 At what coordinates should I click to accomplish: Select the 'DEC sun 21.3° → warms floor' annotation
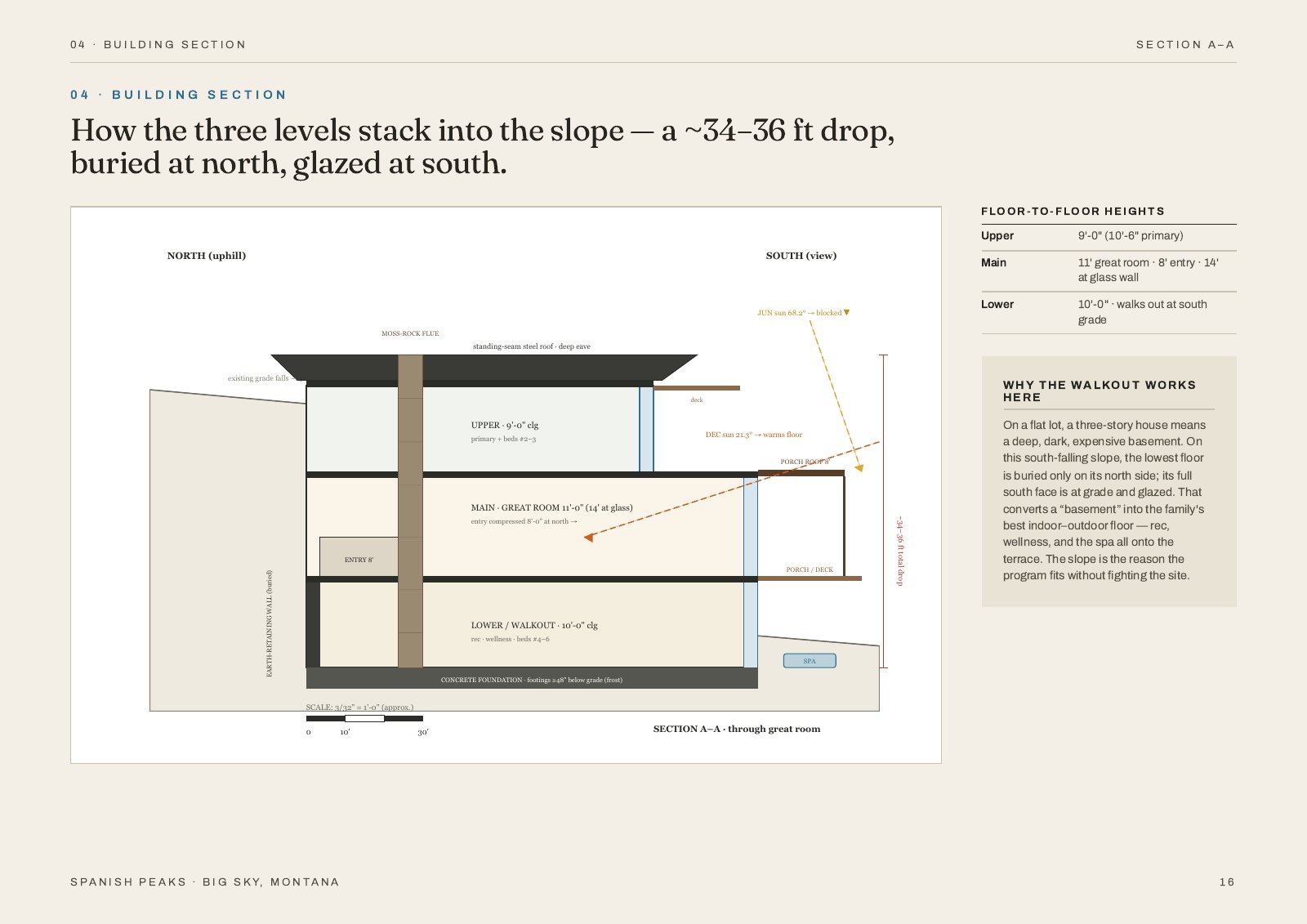click(x=754, y=435)
